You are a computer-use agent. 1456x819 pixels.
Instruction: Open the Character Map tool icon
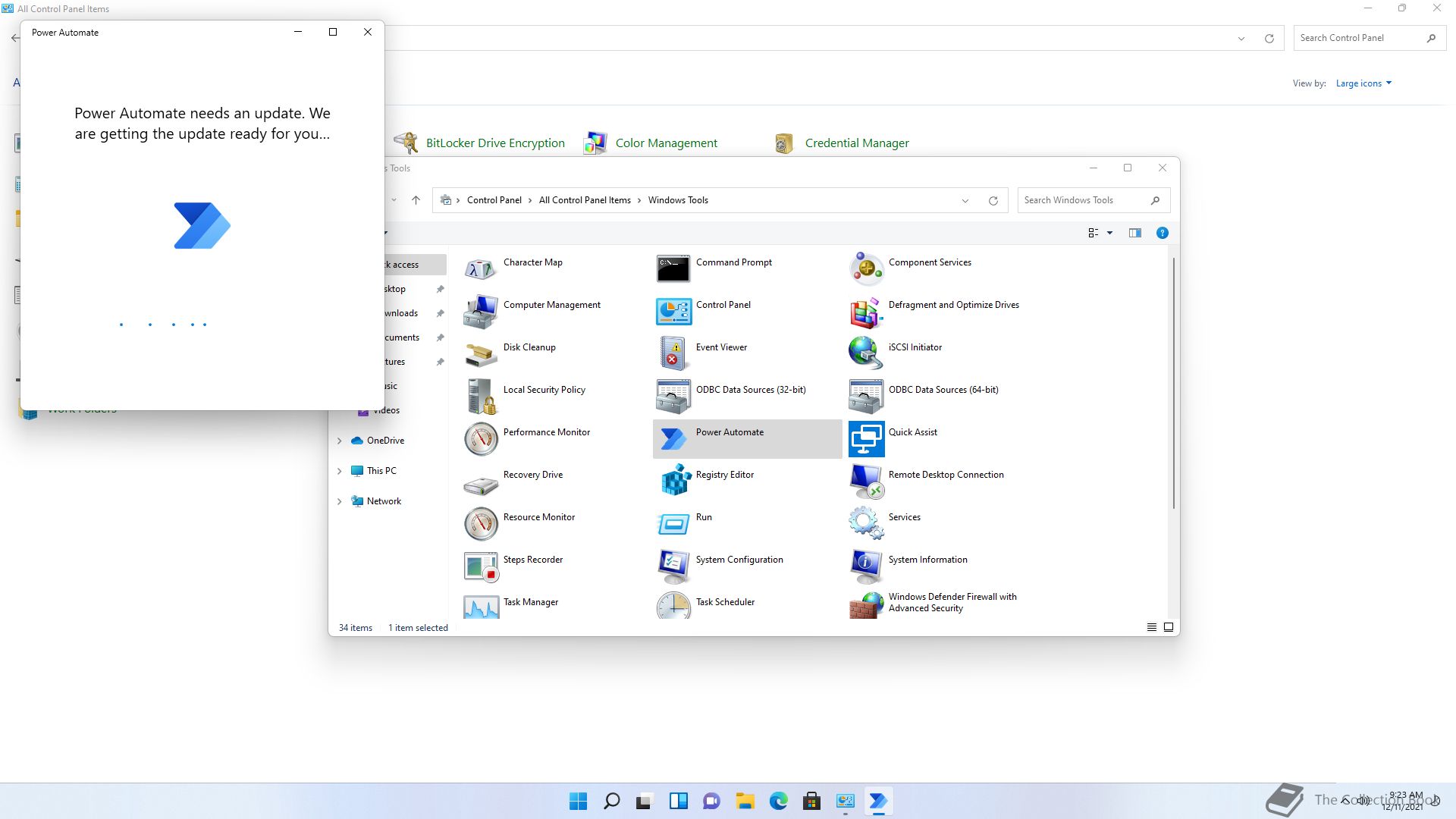pos(481,268)
